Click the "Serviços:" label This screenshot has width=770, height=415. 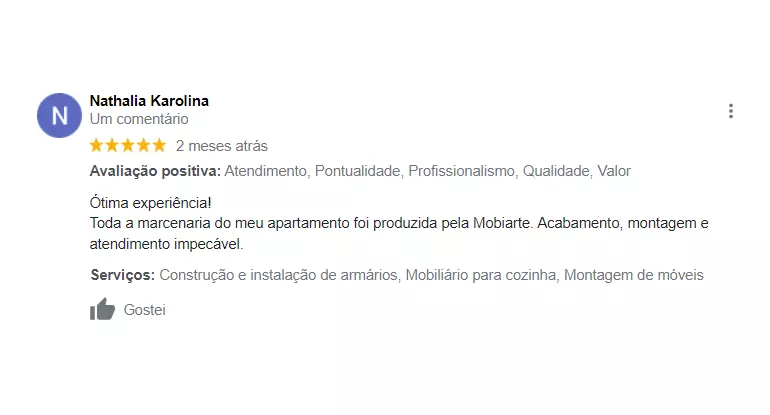click(122, 275)
